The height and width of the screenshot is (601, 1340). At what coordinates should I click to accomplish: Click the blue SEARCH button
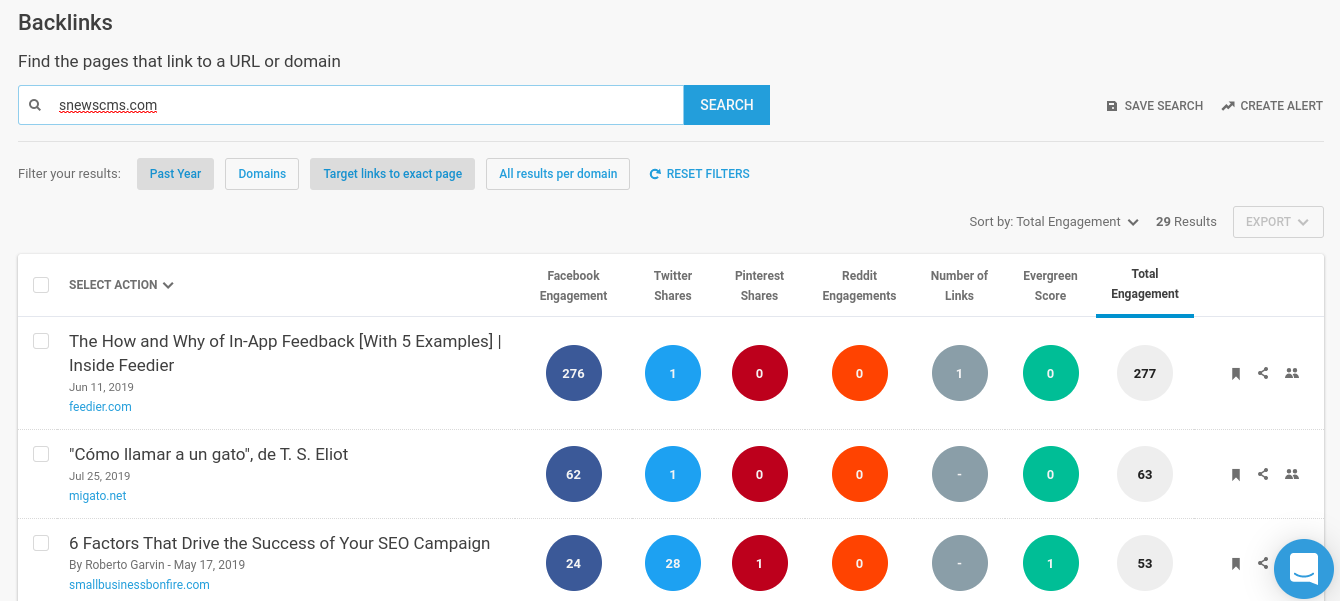click(x=727, y=105)
